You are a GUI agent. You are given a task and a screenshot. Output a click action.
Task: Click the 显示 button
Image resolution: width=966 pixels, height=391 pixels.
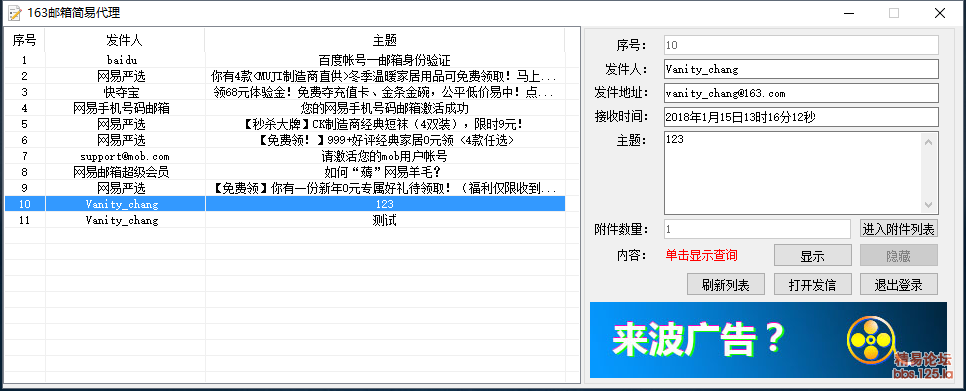pos(813,256)
